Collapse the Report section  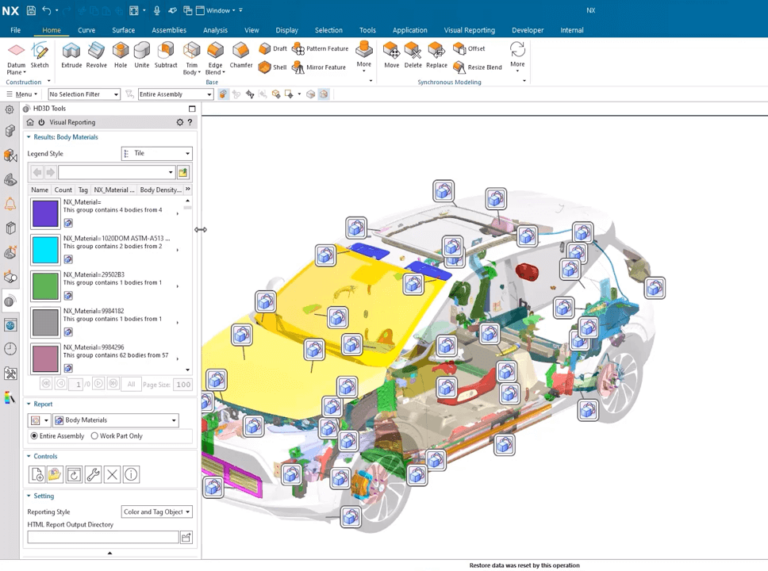pyautogui.click(x=28, y=404)
